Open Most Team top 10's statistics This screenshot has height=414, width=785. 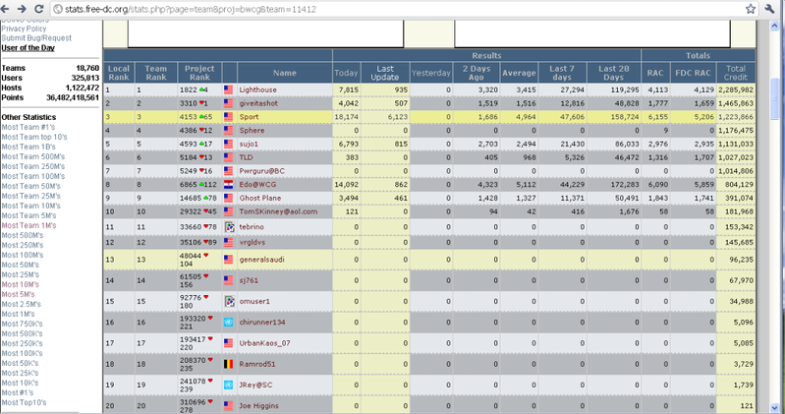tap(35, 134)
